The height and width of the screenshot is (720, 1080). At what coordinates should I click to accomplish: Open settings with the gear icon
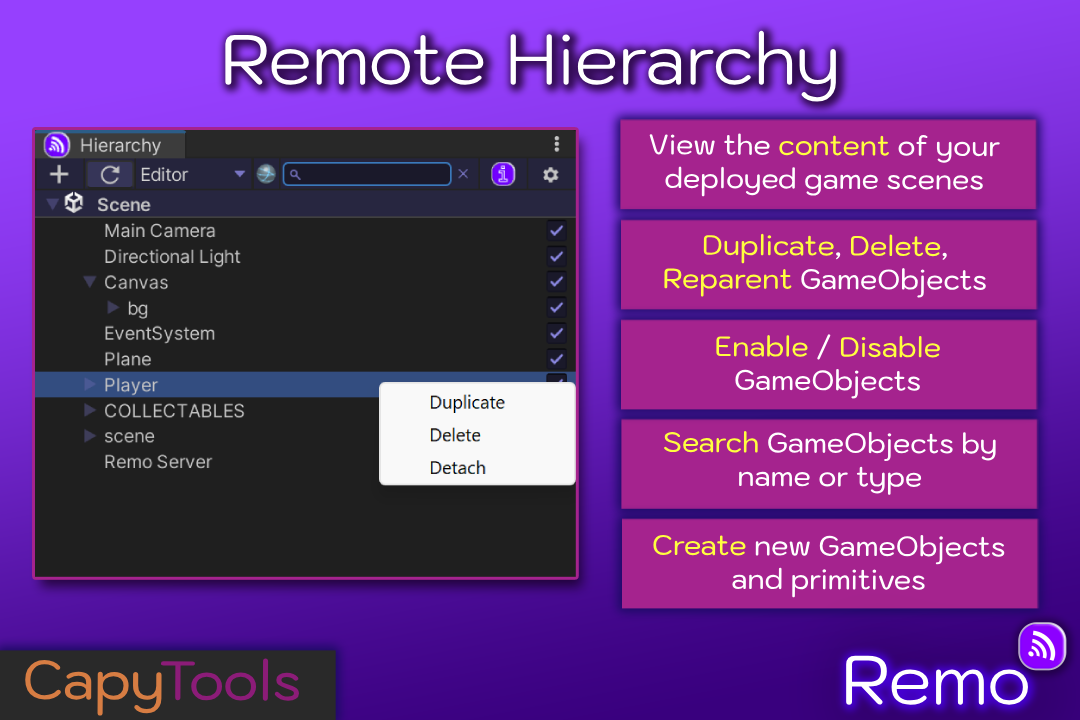coord(550,174)
